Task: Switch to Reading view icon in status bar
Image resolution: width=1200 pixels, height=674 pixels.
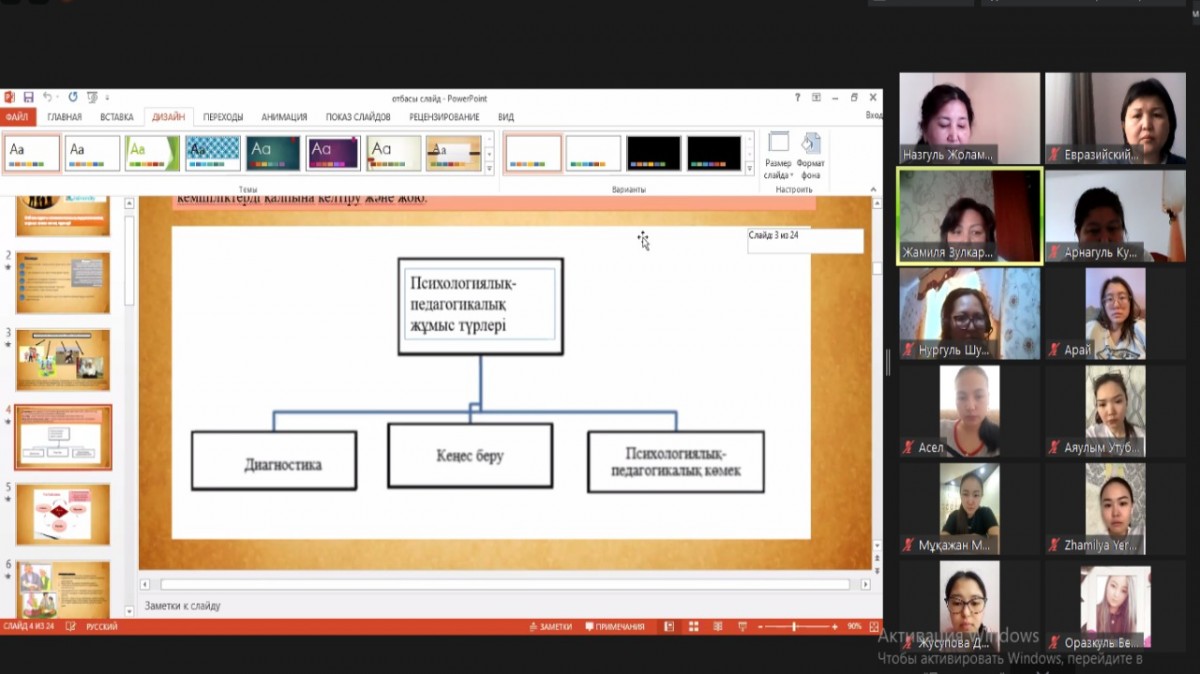Action: pos(716,627)
